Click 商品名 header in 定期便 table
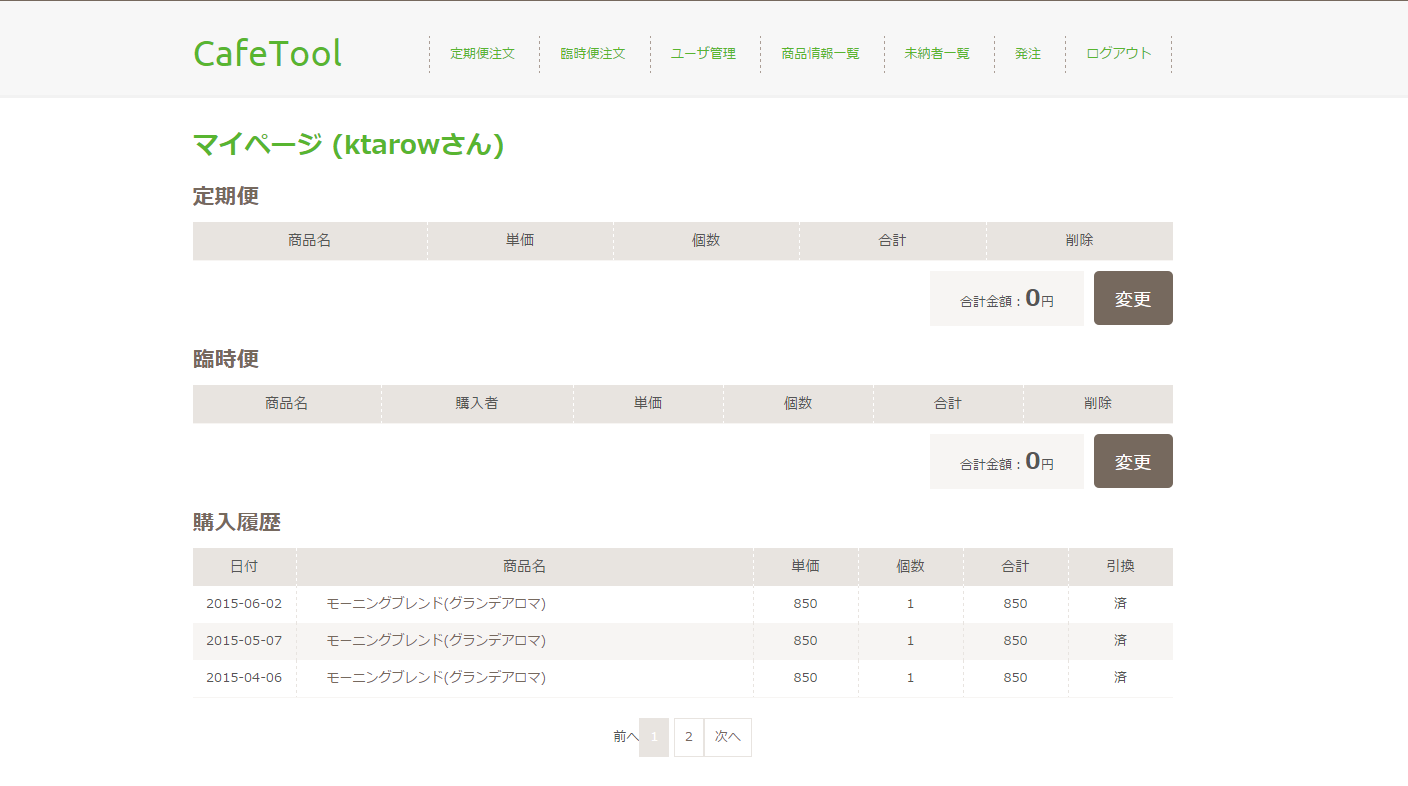The height and width of the screenshot is (786, 1408). click(310, 241)
